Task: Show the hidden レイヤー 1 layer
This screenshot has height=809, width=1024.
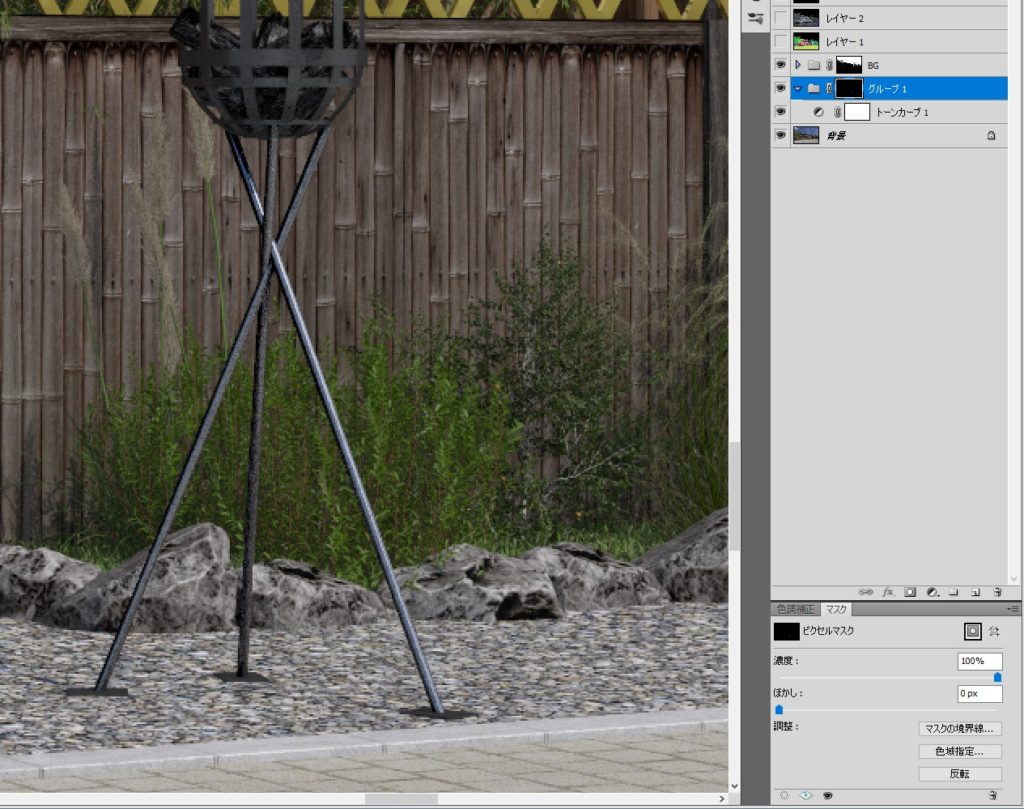Action: (x=781, y=42)
